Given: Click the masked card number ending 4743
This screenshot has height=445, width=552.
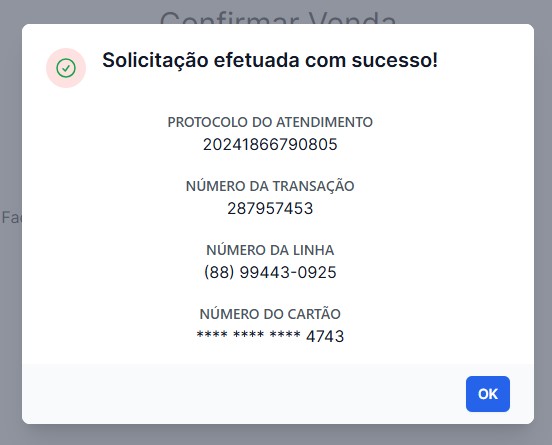Looking at the screenshot, I should (270, 336).
